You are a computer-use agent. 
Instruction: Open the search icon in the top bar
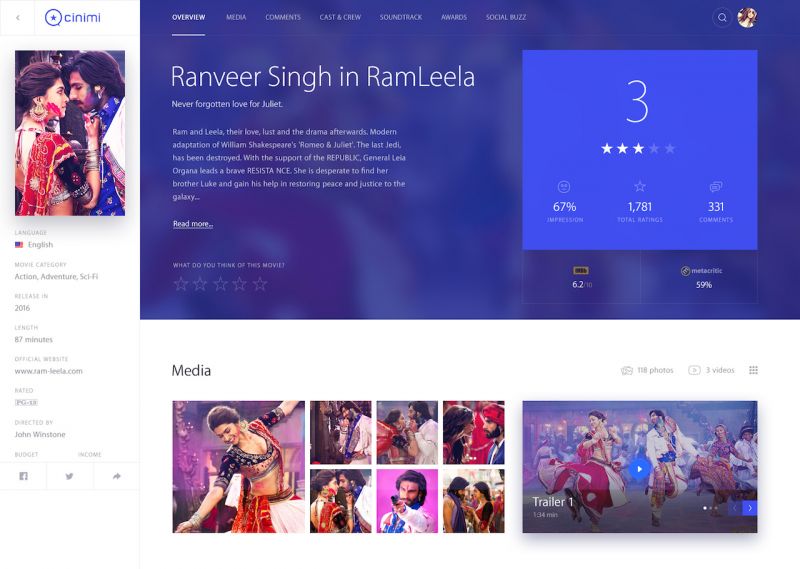722,17
